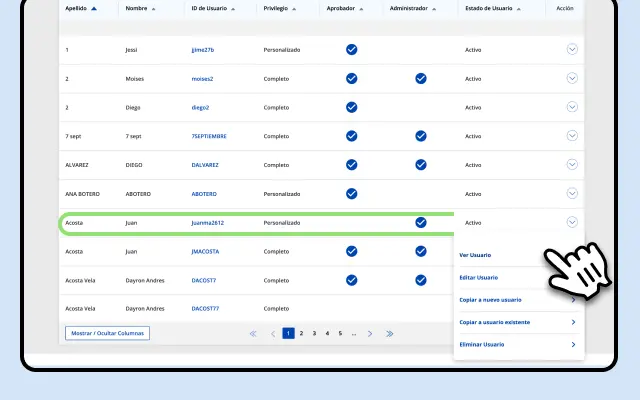Toggle Administrador check for DALVAREZ row
The width and height of the screenshot is (640, 400).
point(421,165)
